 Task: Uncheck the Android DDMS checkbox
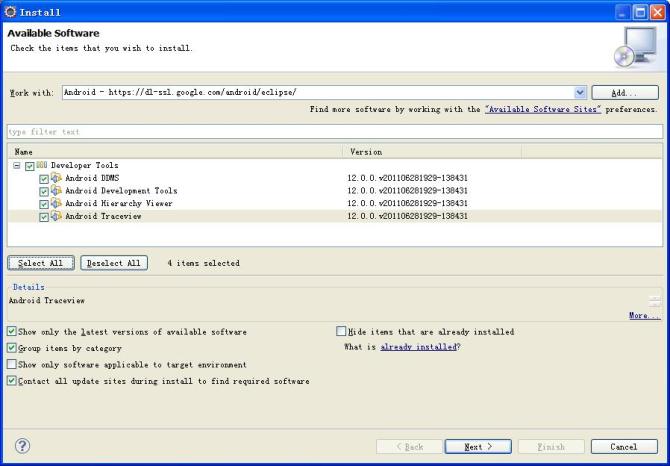[44, 178]
